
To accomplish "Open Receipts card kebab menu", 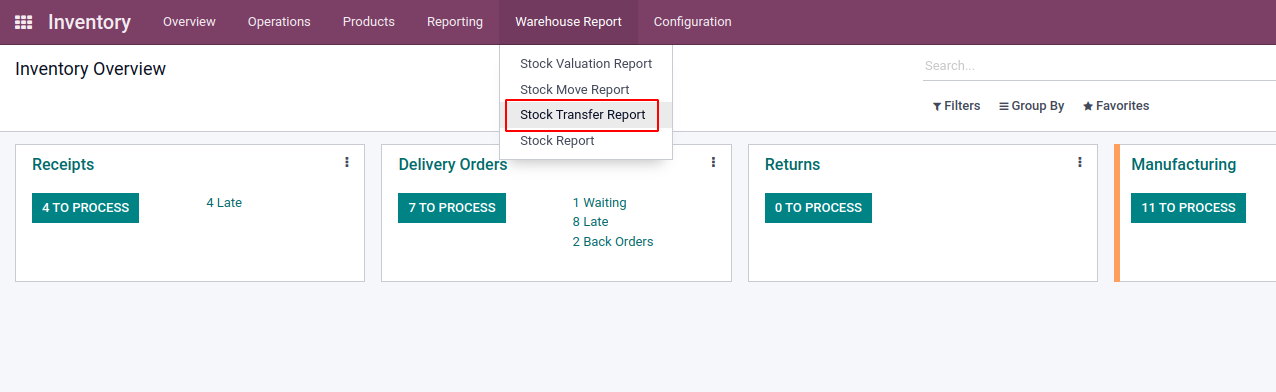I will [x=347, y=162].
